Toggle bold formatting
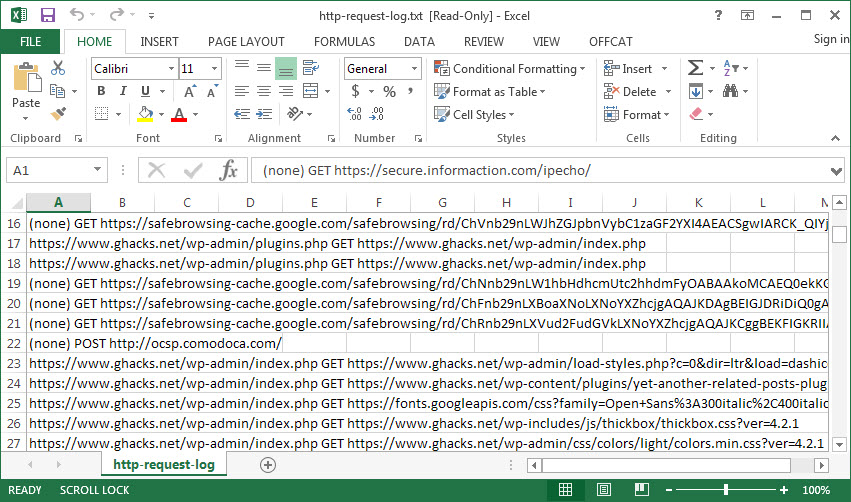The width and height of the screenshot is (851, 502). coord(101,91)
